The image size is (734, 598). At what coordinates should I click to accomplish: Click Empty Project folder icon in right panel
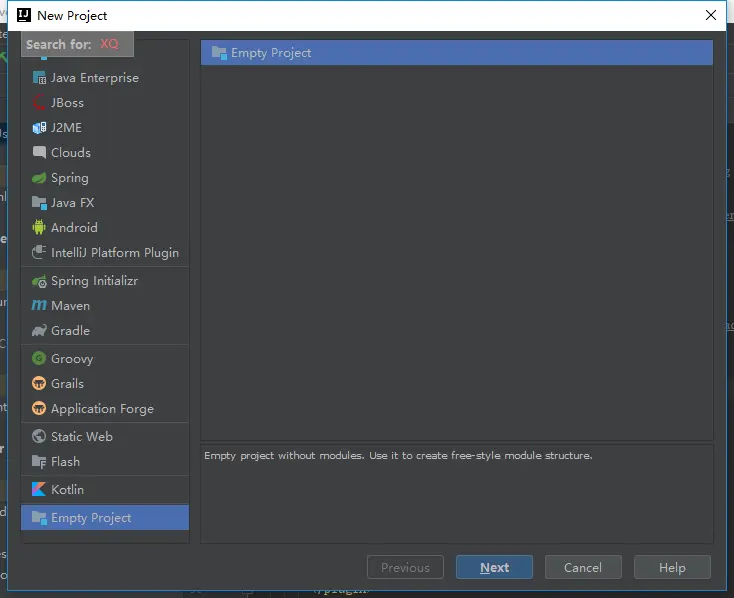219,53
